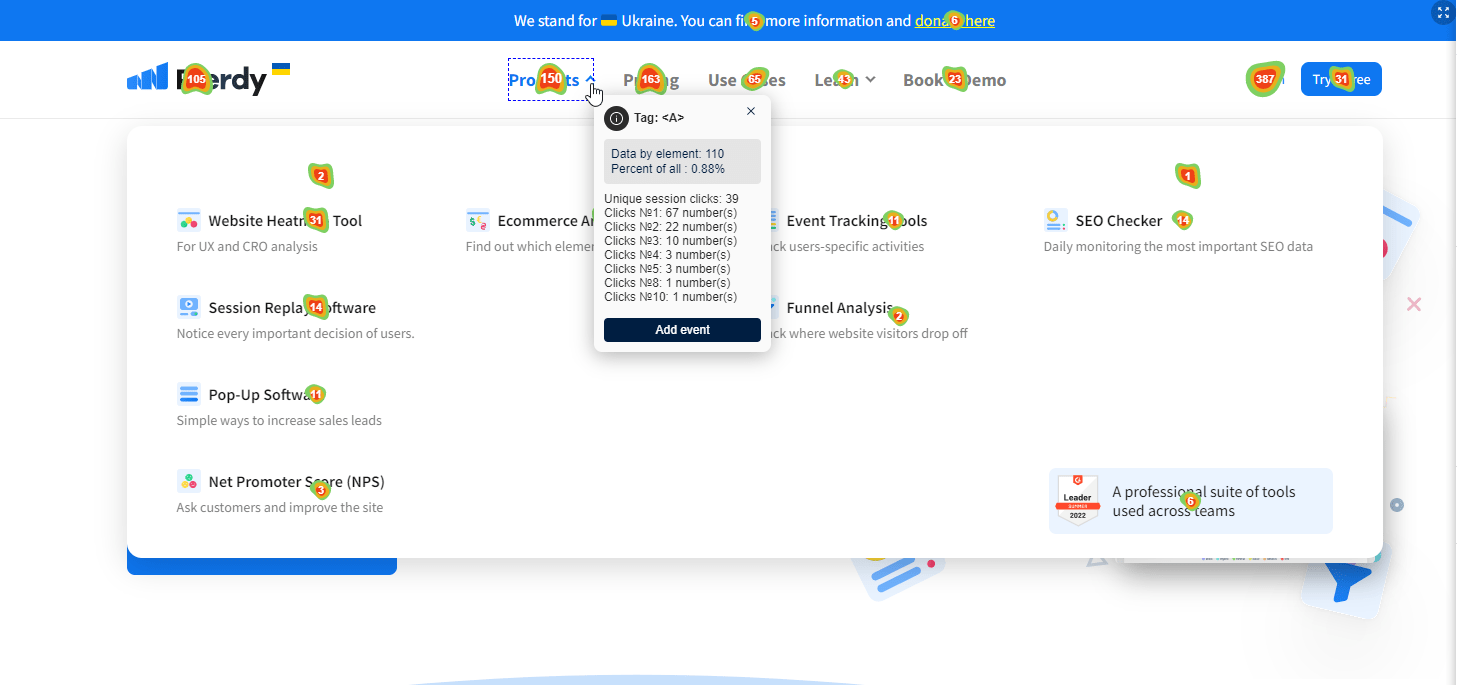Click the Website Heatmap Tool icon
The image size is (1457, 685).
pyautogui.click(x=189, y=221)
